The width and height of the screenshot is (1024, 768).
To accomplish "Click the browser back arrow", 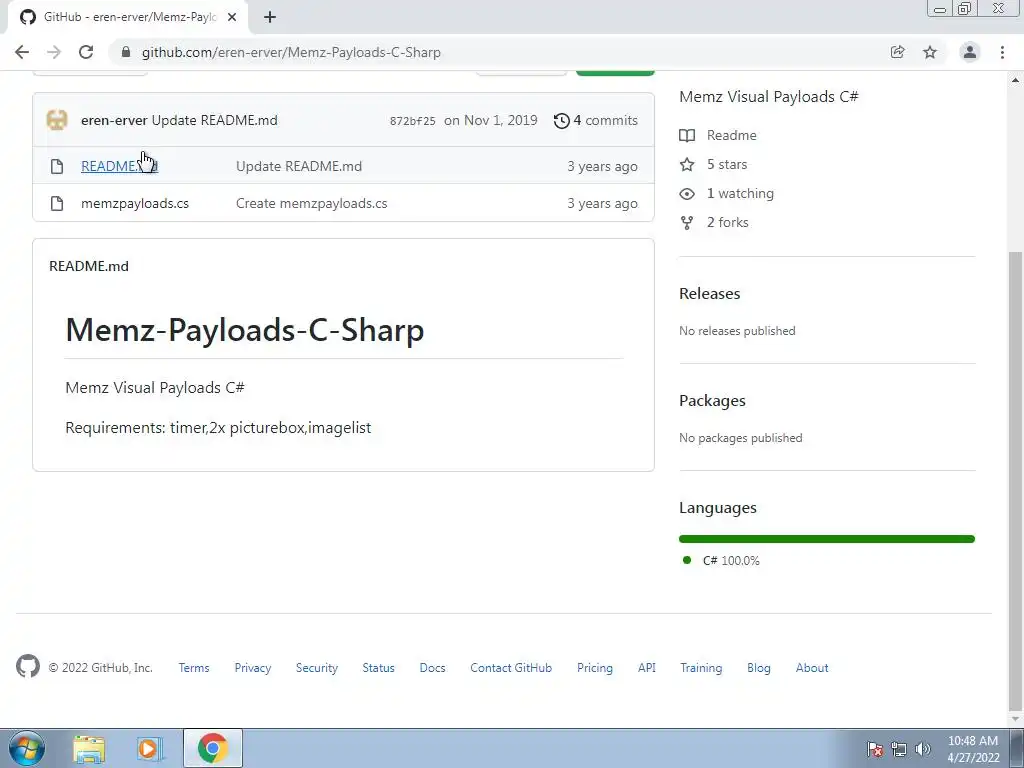I will click(22, 52).
